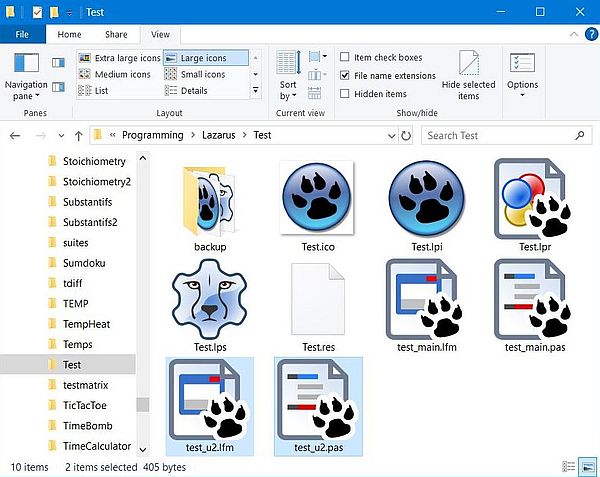Open address bar history dropdown

point(391,136)
